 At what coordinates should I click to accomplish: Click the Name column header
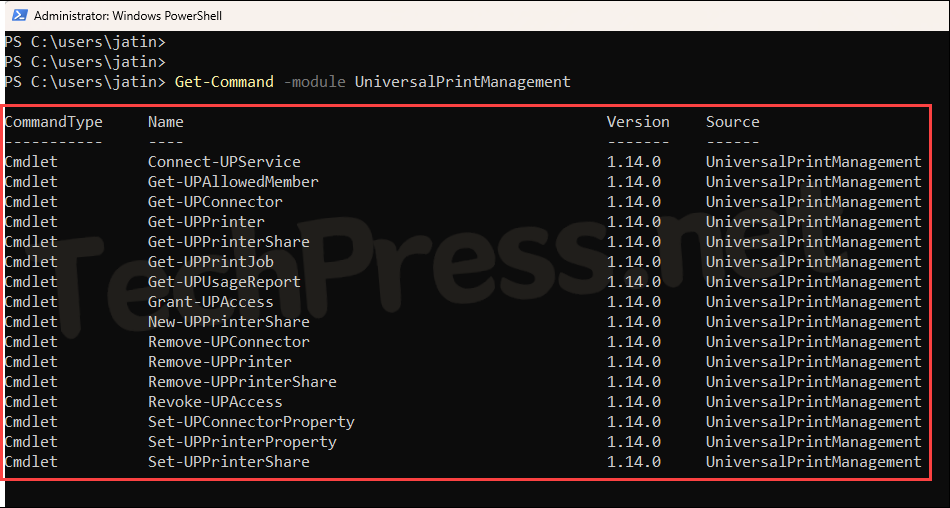(x=166, y=122)
